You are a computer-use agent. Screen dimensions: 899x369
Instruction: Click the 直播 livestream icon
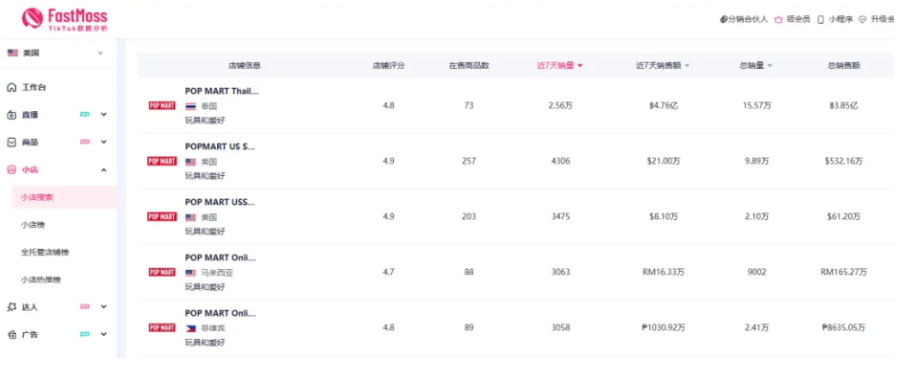pos(11,115)
